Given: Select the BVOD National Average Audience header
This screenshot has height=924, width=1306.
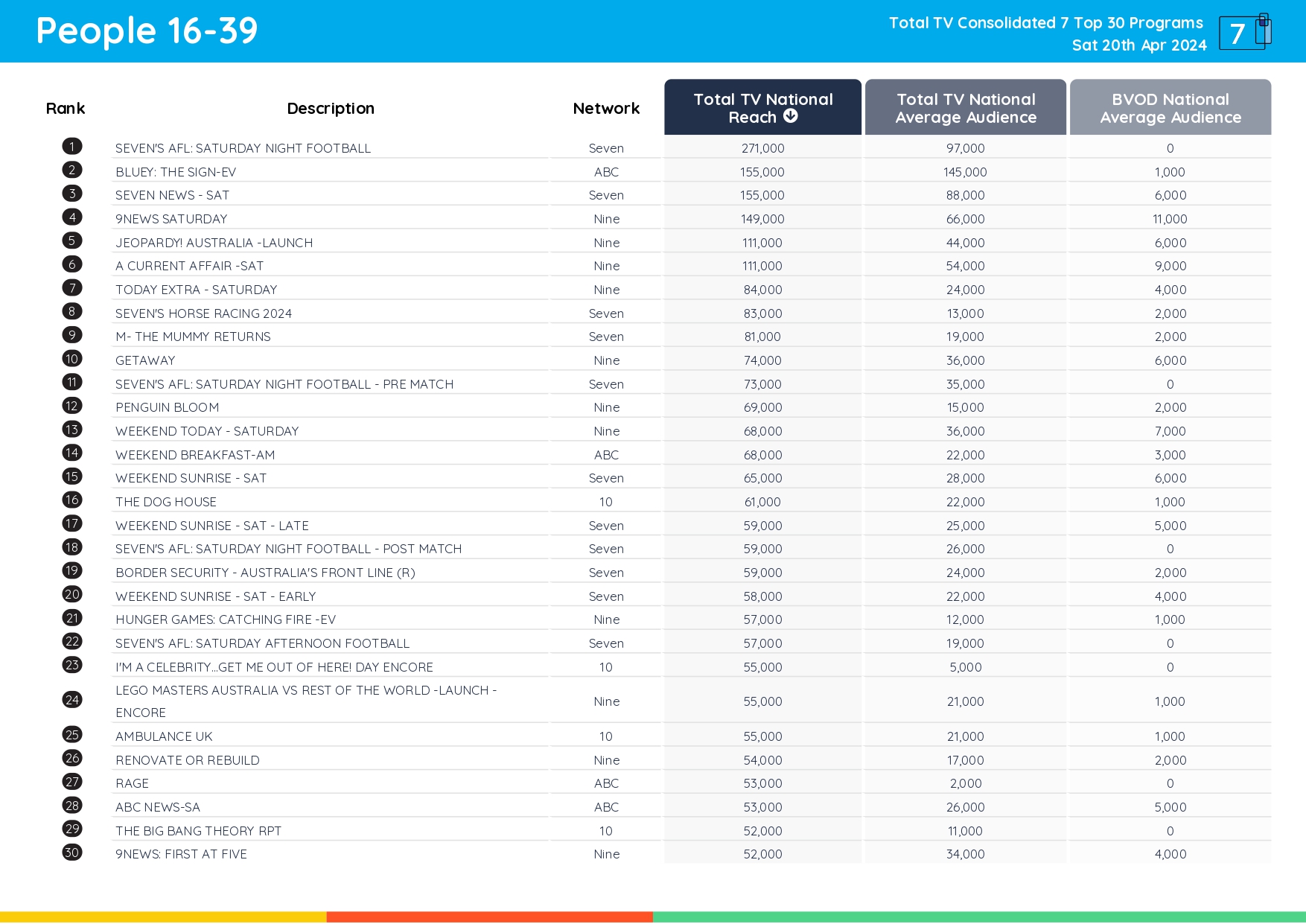Looking at the screenshot, I should coord(1170,107).
